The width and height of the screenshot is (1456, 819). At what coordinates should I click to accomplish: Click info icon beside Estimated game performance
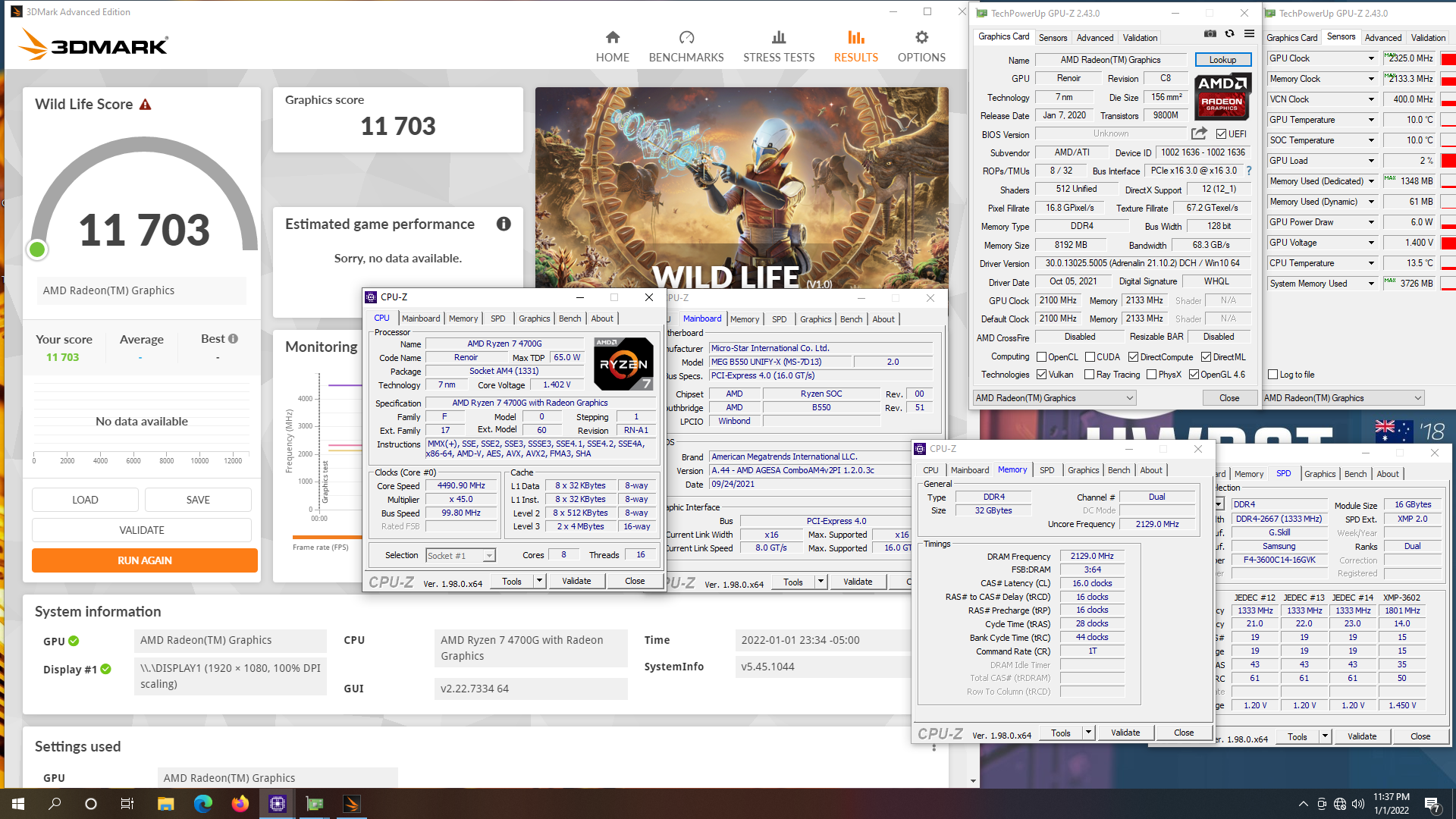click(504, 224)
